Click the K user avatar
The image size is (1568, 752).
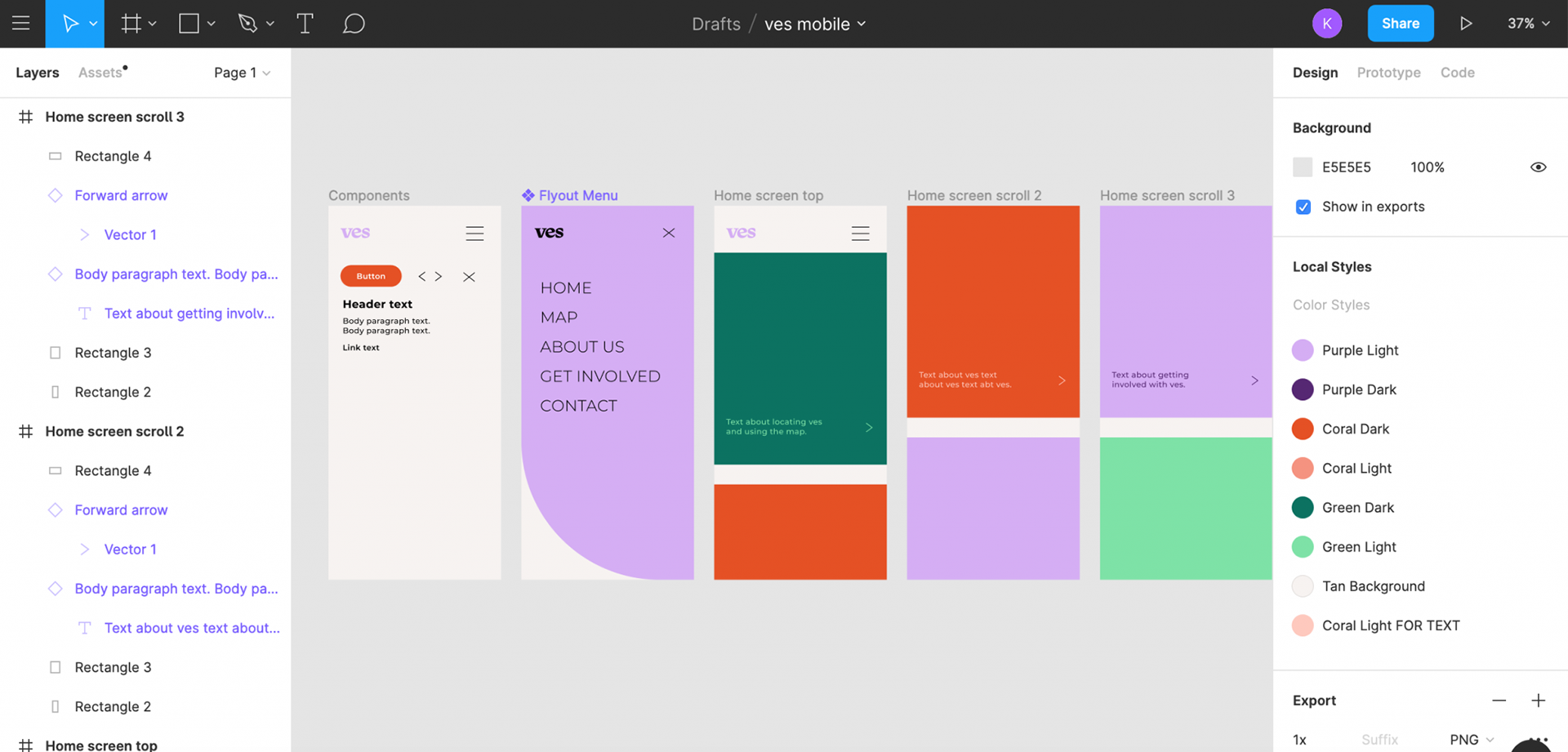click(x=1327, y=24)
